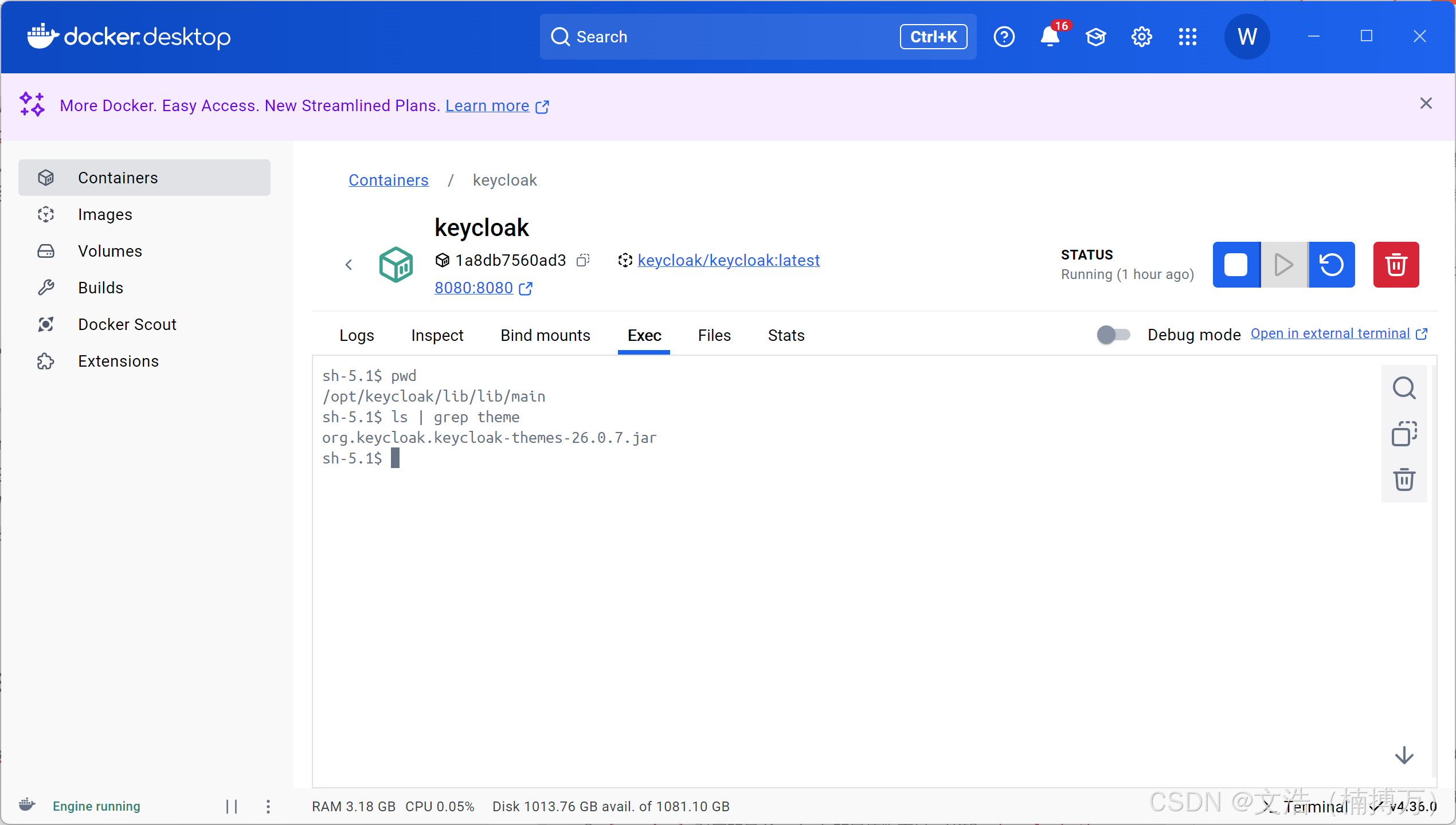The image size is (1456, 825).
Task: Switch to the Files tab
Action: pyautogui.click(x=714, y=335)
